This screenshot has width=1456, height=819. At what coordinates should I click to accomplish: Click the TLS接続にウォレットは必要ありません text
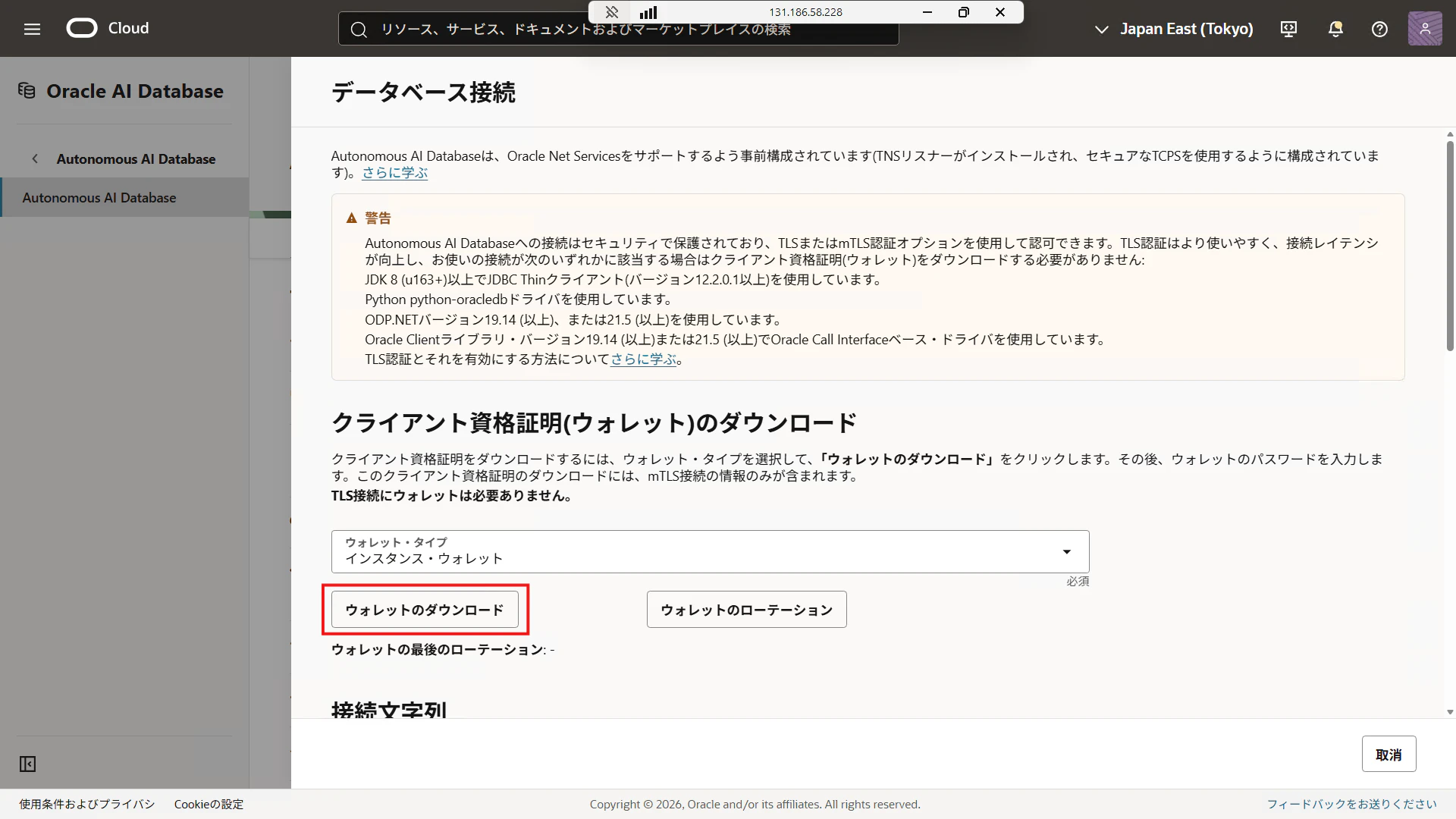(452, 495)
